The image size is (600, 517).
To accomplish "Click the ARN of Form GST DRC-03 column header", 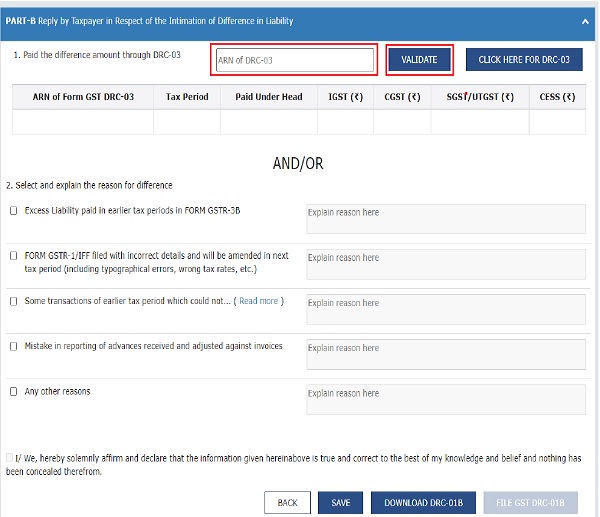I will pyautogui.click(x=83, y=97).
